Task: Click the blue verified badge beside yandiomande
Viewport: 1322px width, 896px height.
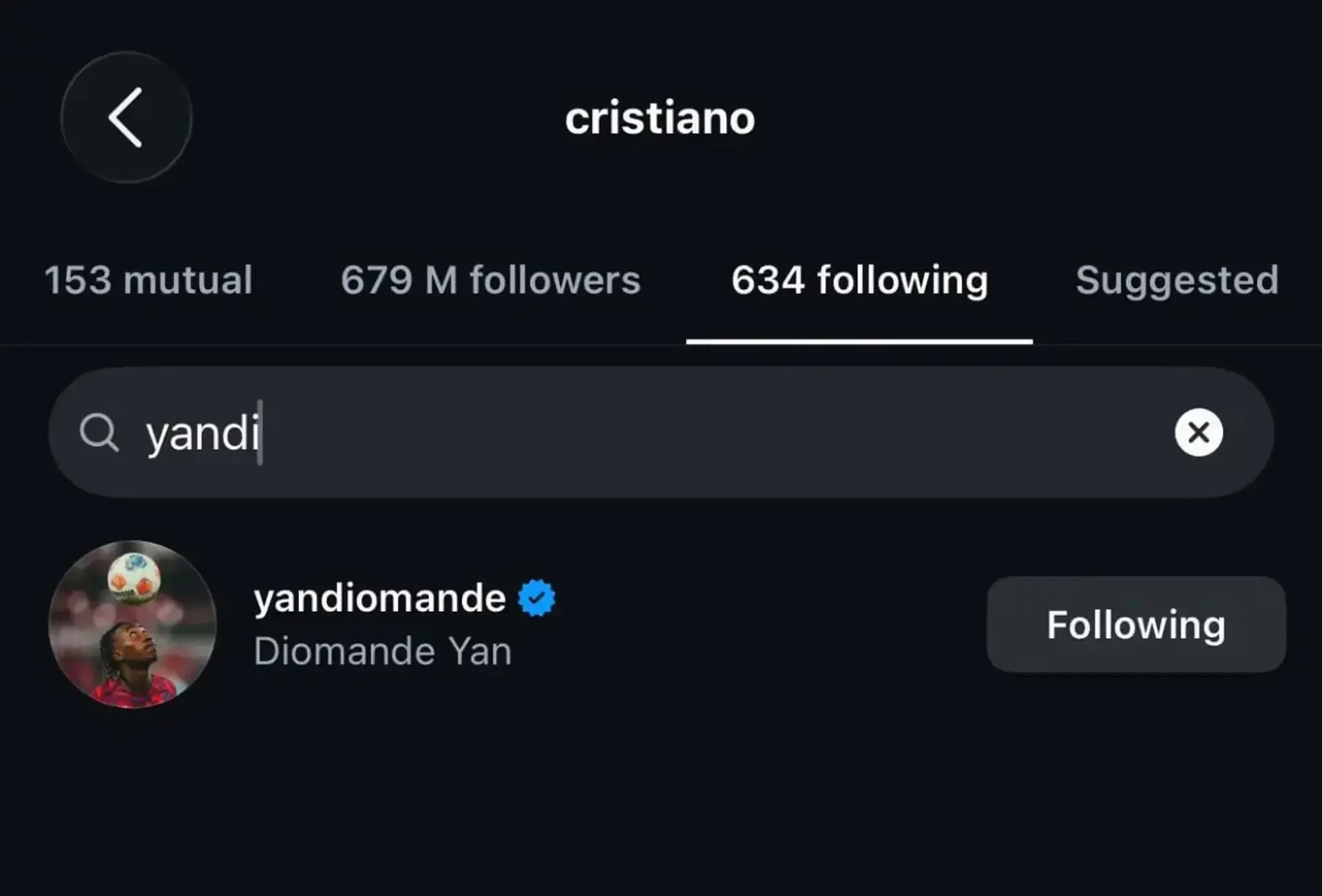Action: tap(536, 597)
